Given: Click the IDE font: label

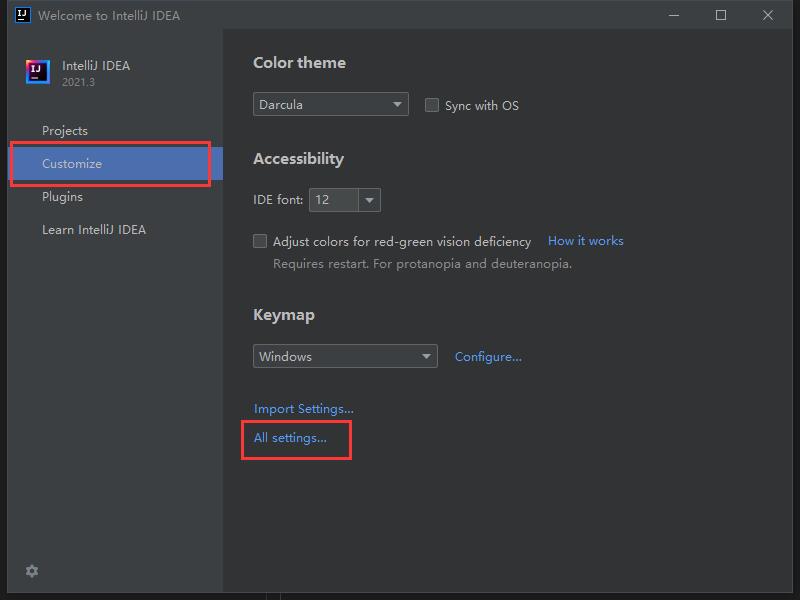Looking at the screenshot, I should pyautogui.click(x=278, y=200).
